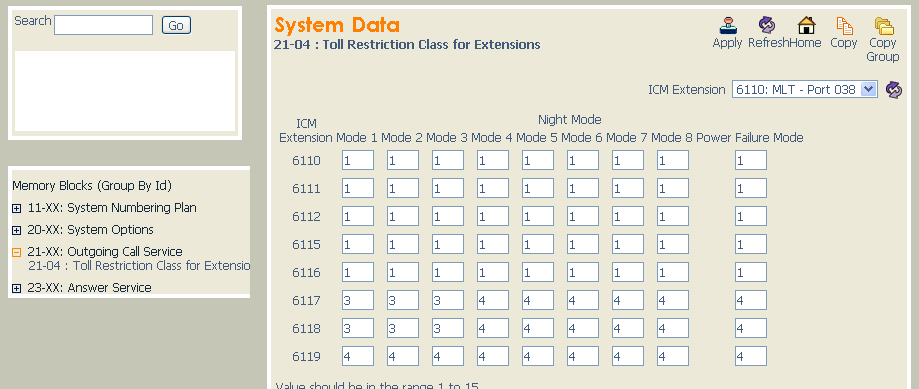919x389 pixels.
Task: Click Mode 6 field for extension 6115
Action: coord(583,244)
